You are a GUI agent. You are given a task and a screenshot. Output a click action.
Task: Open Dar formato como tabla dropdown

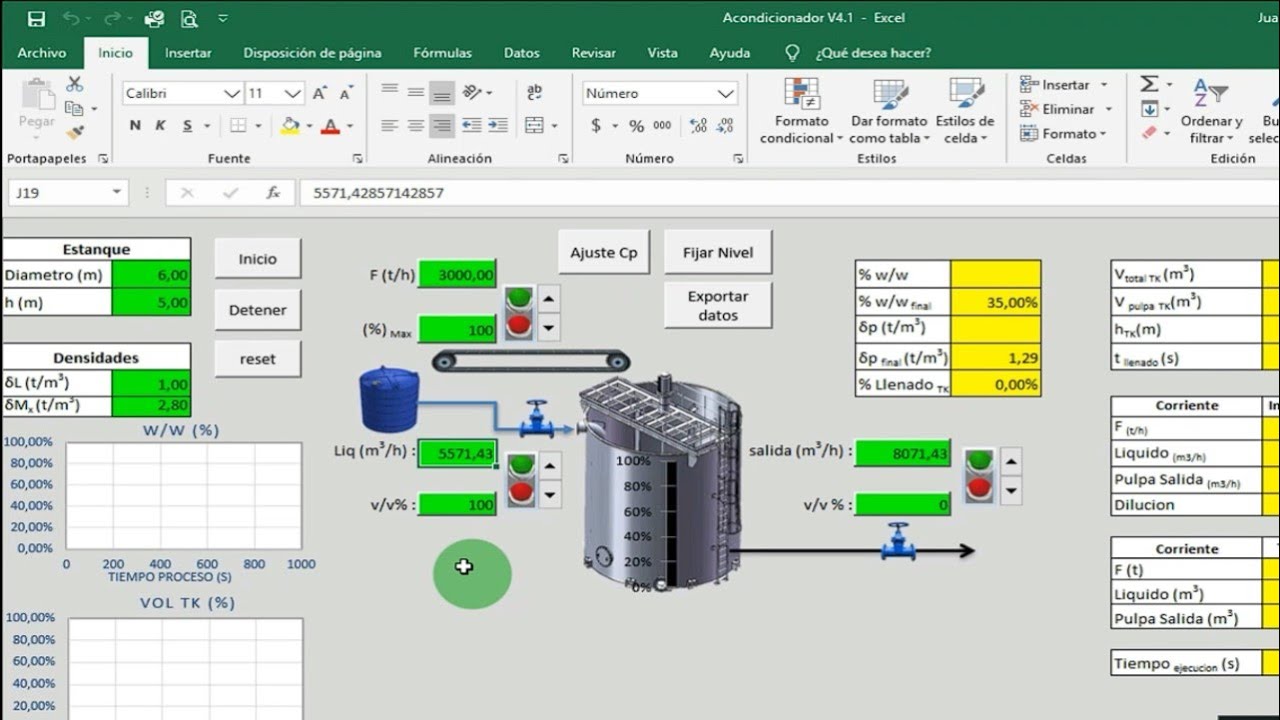click(x=889, y=112)
